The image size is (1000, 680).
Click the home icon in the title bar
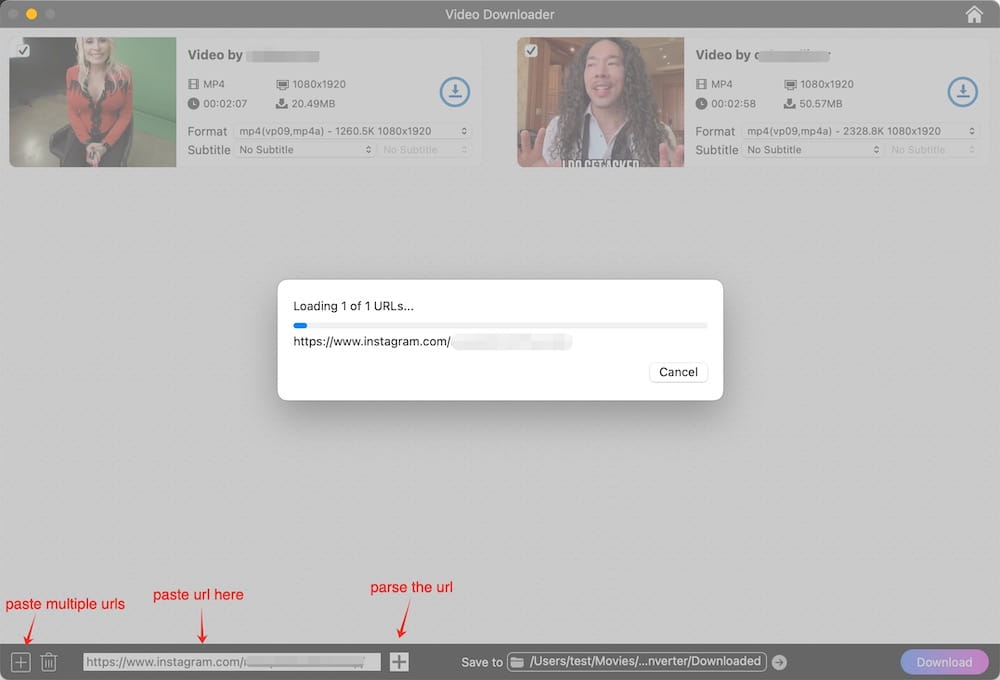[974, 14]
